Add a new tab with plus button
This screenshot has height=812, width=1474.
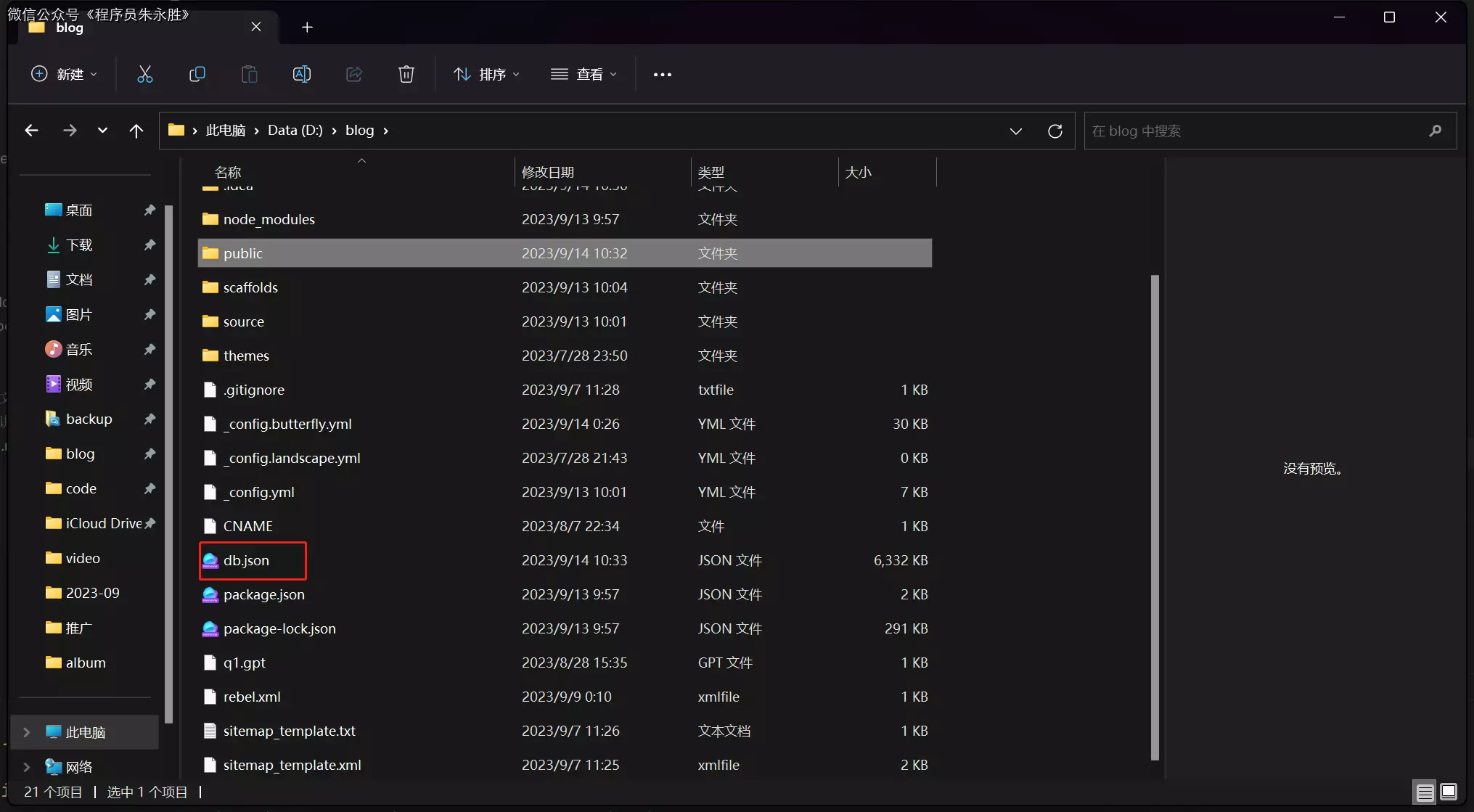[307, 27]
